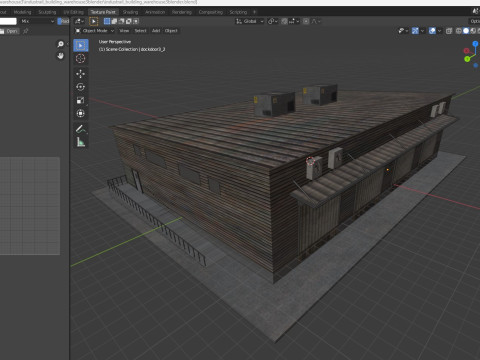Image resolution: width=480 pixels, height=360 pixels.
Task: Toggle proportional editing icon
Action: click(x=306, y=21)
